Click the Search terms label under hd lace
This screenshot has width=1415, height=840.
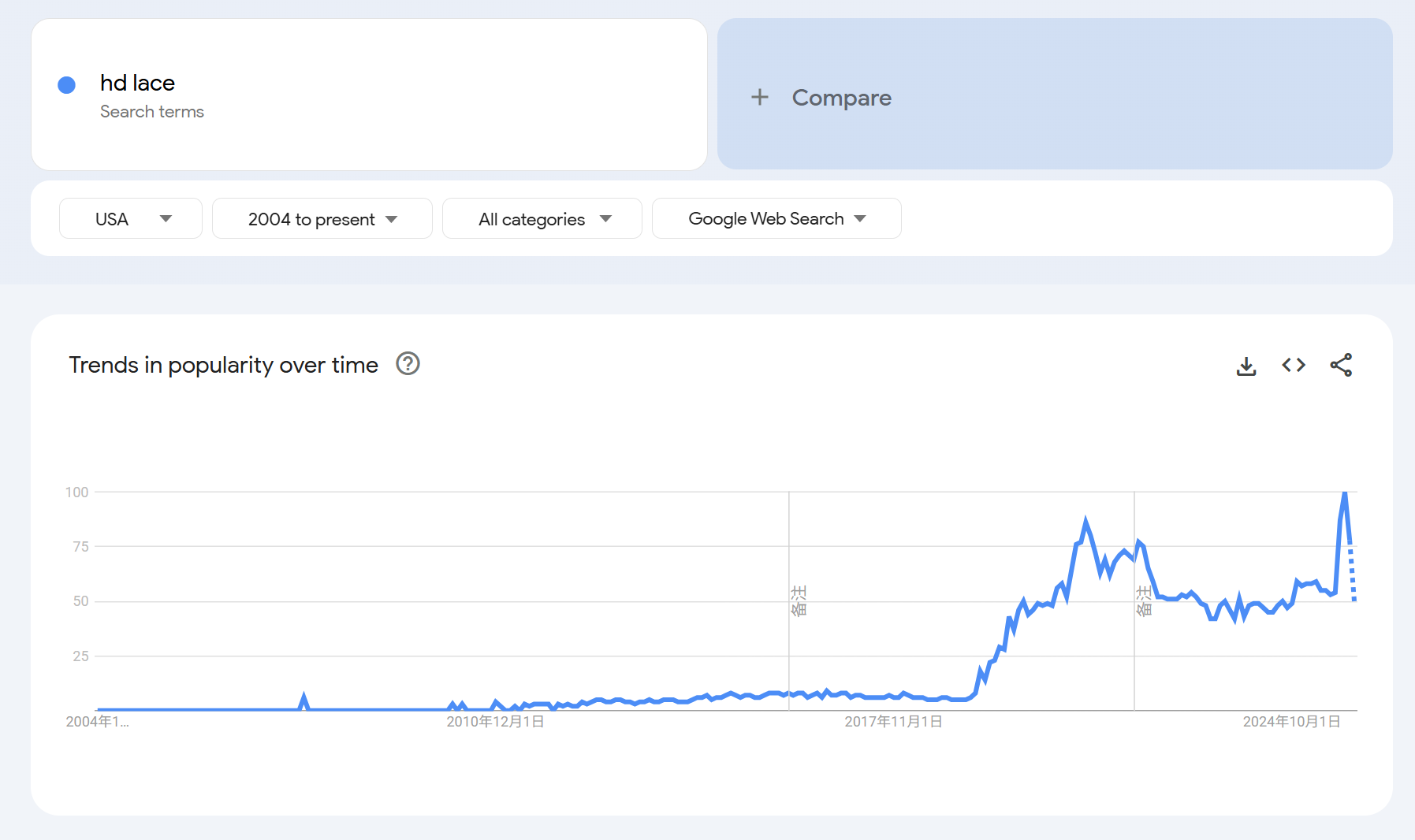[152, 112]
